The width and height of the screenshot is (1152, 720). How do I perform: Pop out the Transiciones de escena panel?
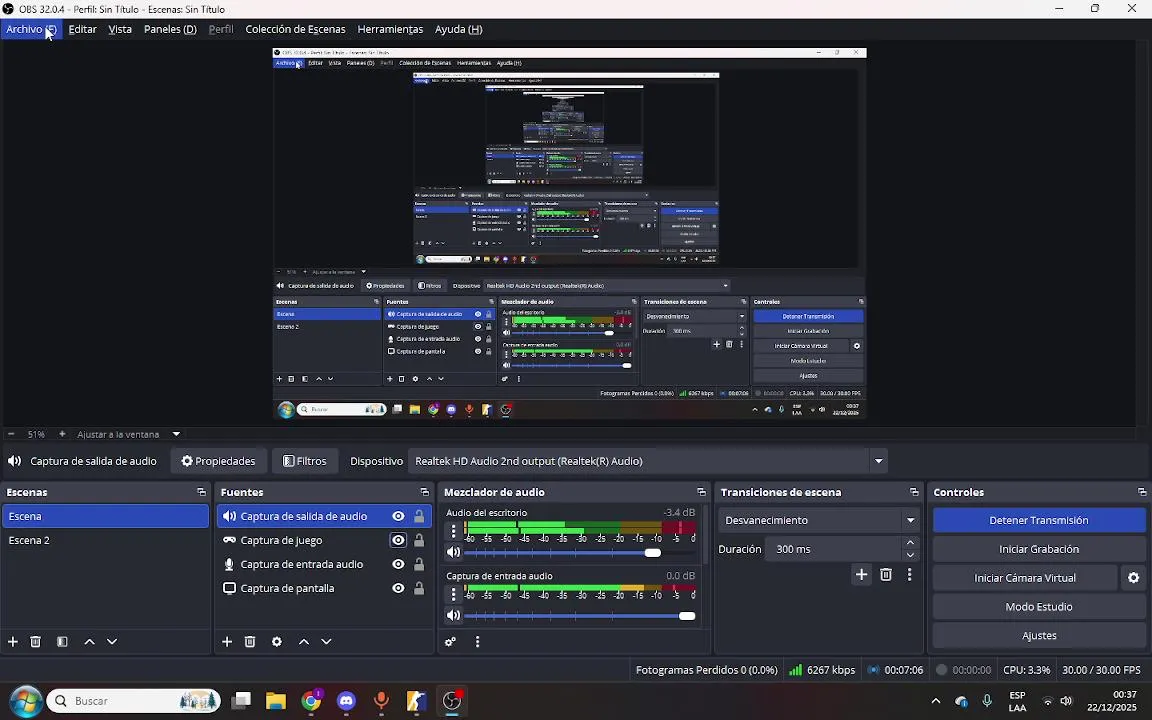click(x=914, y=492)
